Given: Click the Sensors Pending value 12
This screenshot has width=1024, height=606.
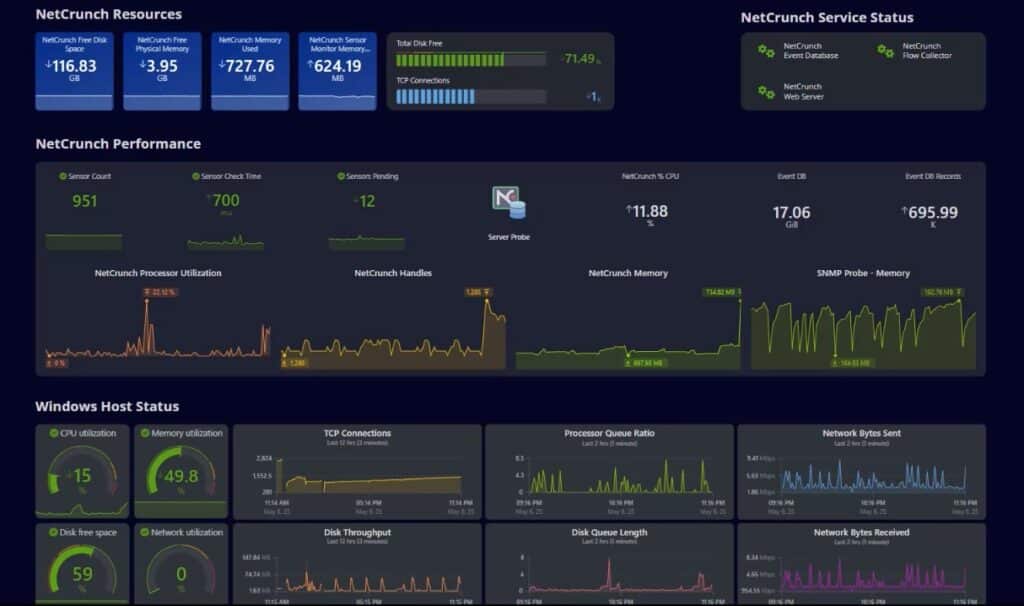Looking at the screenshot, I should point(366,201).
